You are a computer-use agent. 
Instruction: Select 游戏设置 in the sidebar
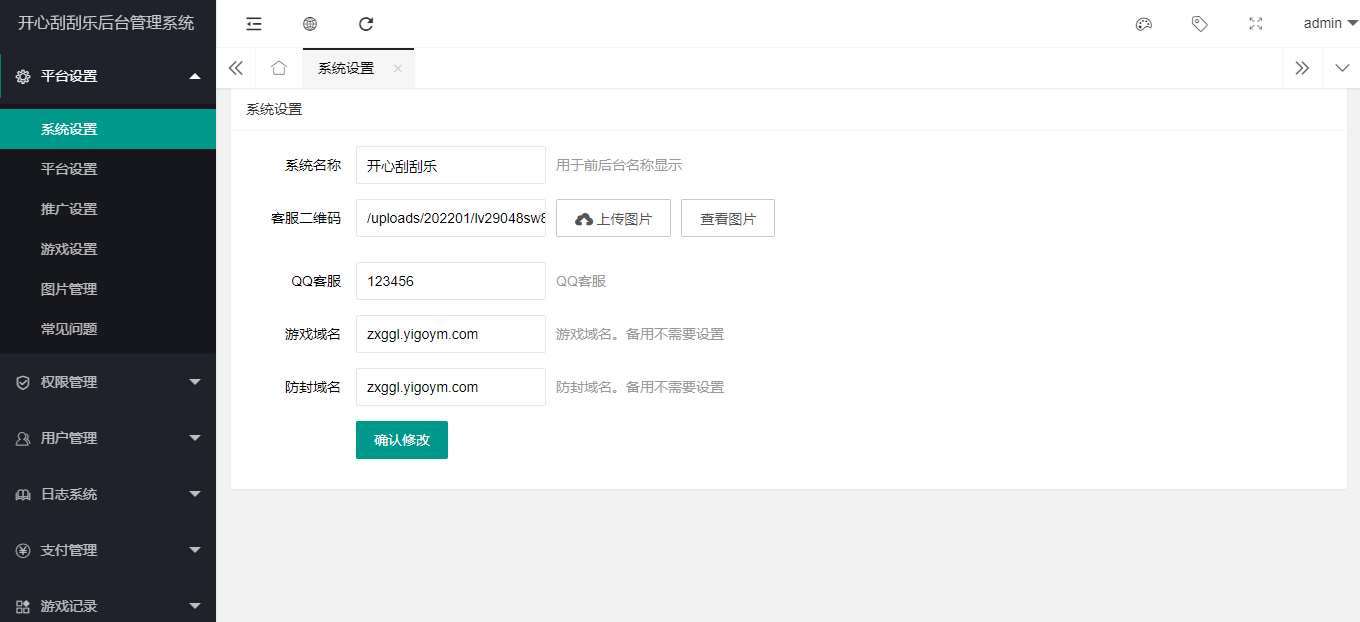(x=69, y=249)
